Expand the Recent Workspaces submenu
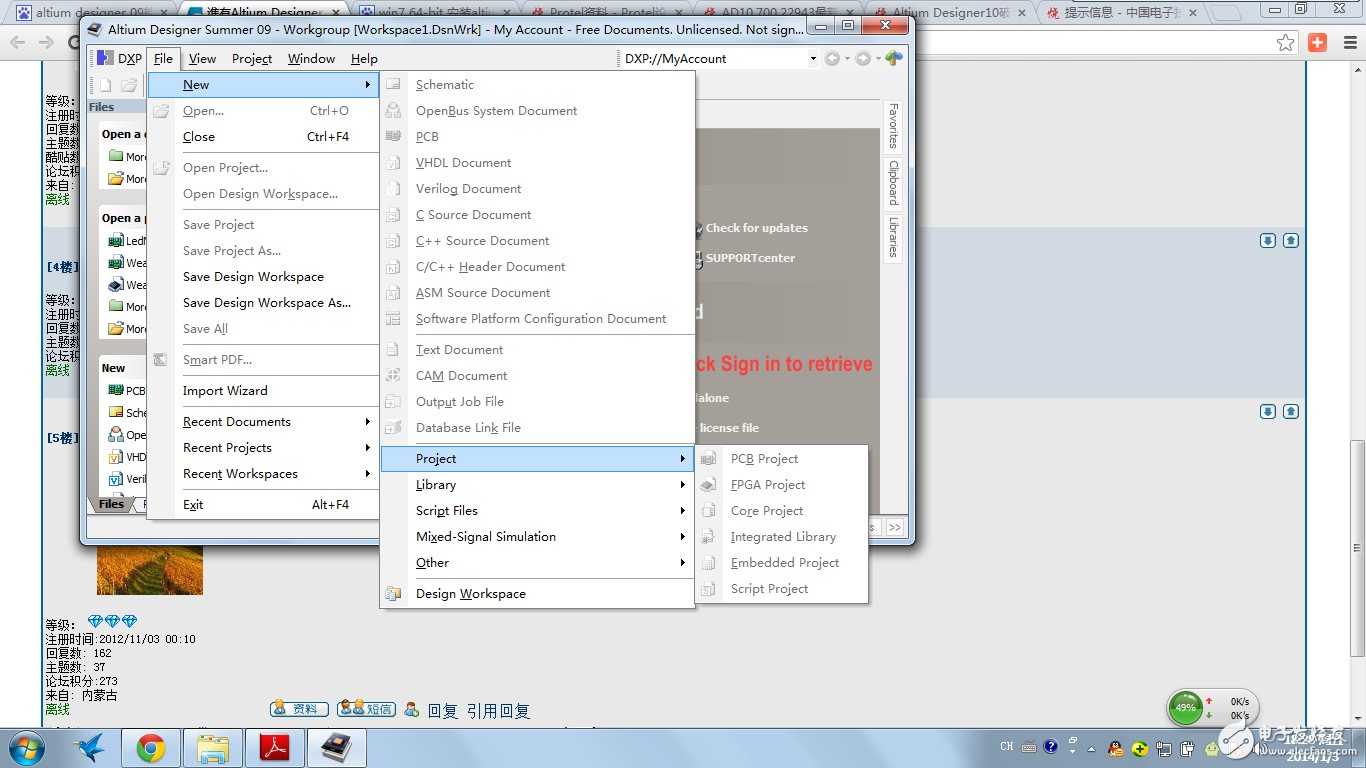Image resolution: width=1366 pixels, height=768 pixels. pos(263,474)
